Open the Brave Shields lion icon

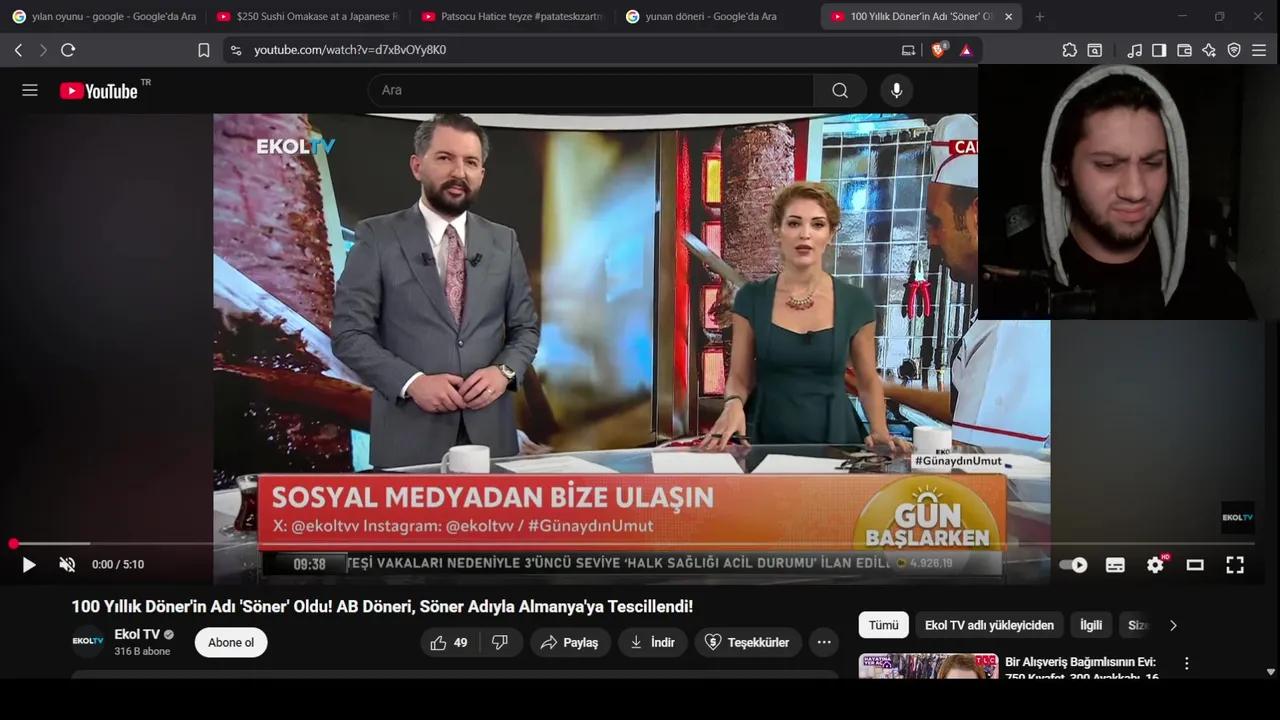(x=938, y=50)
